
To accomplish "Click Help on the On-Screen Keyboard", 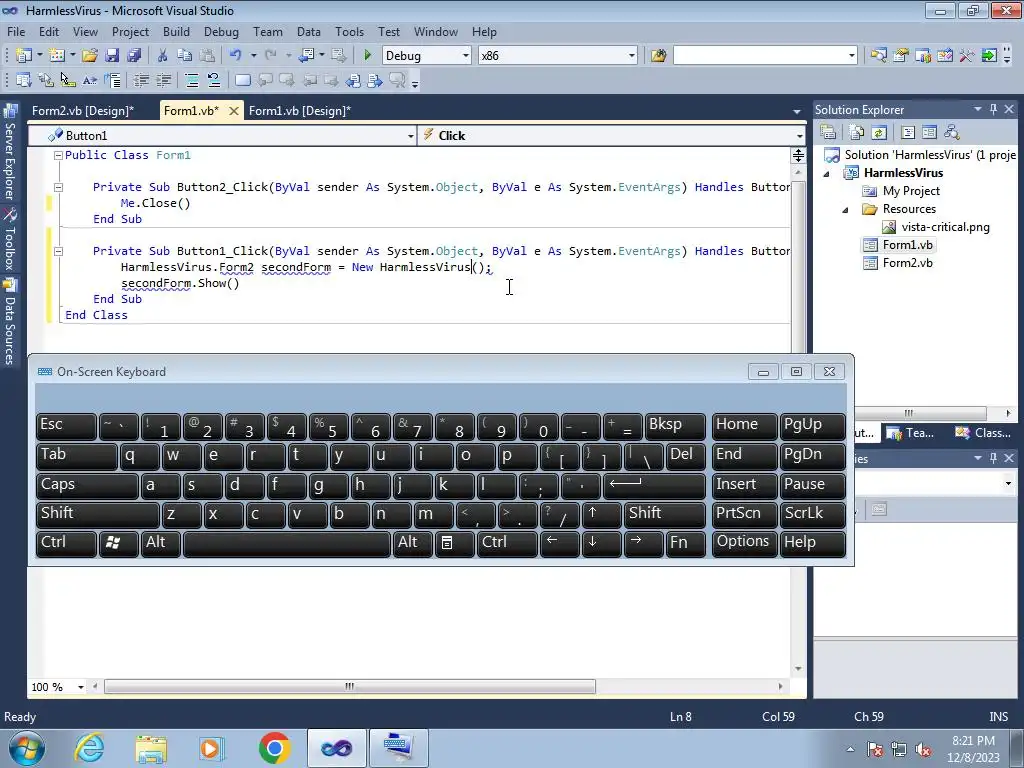I will coord(812,543).
